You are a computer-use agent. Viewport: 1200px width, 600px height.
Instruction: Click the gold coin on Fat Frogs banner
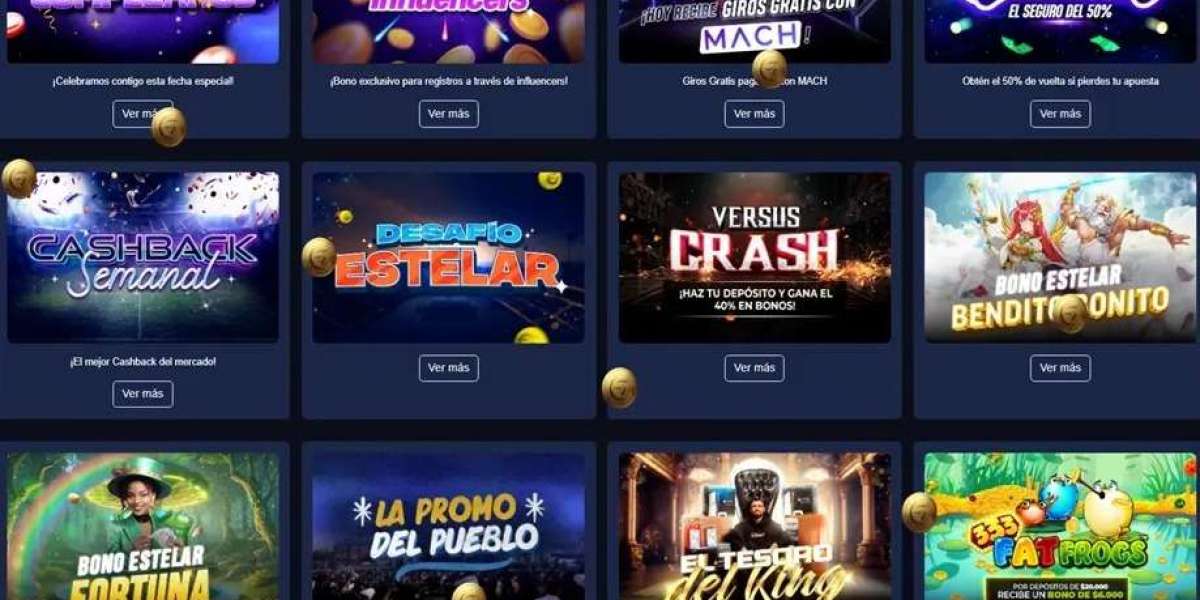point(919,511)
